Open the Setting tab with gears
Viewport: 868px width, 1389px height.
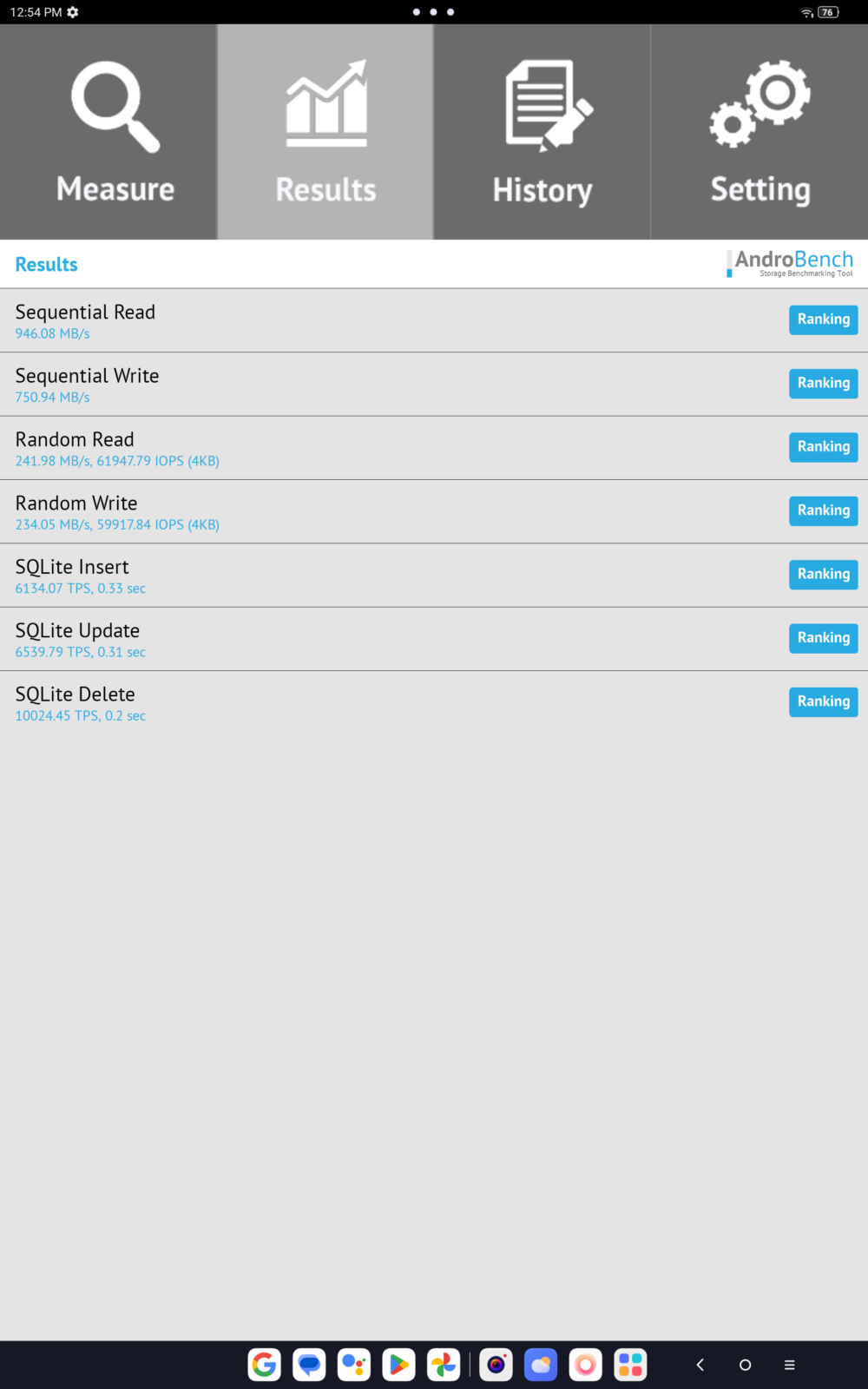(x=759, y=132)
